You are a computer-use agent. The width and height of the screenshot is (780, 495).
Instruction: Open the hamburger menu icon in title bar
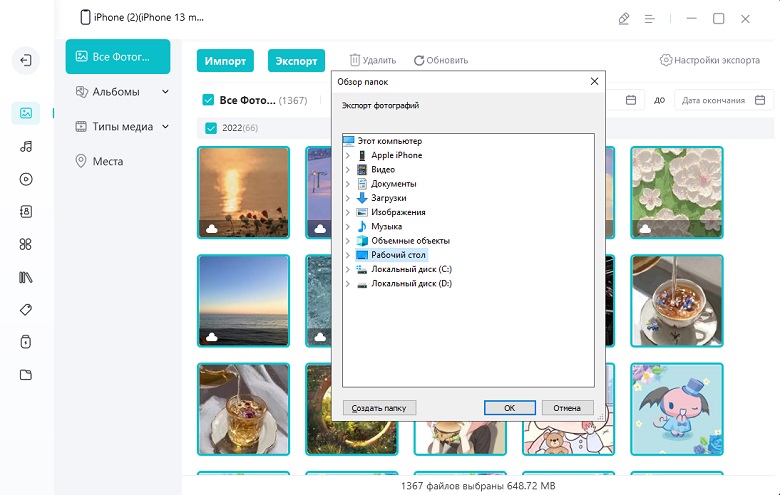[x=650, y=19]
